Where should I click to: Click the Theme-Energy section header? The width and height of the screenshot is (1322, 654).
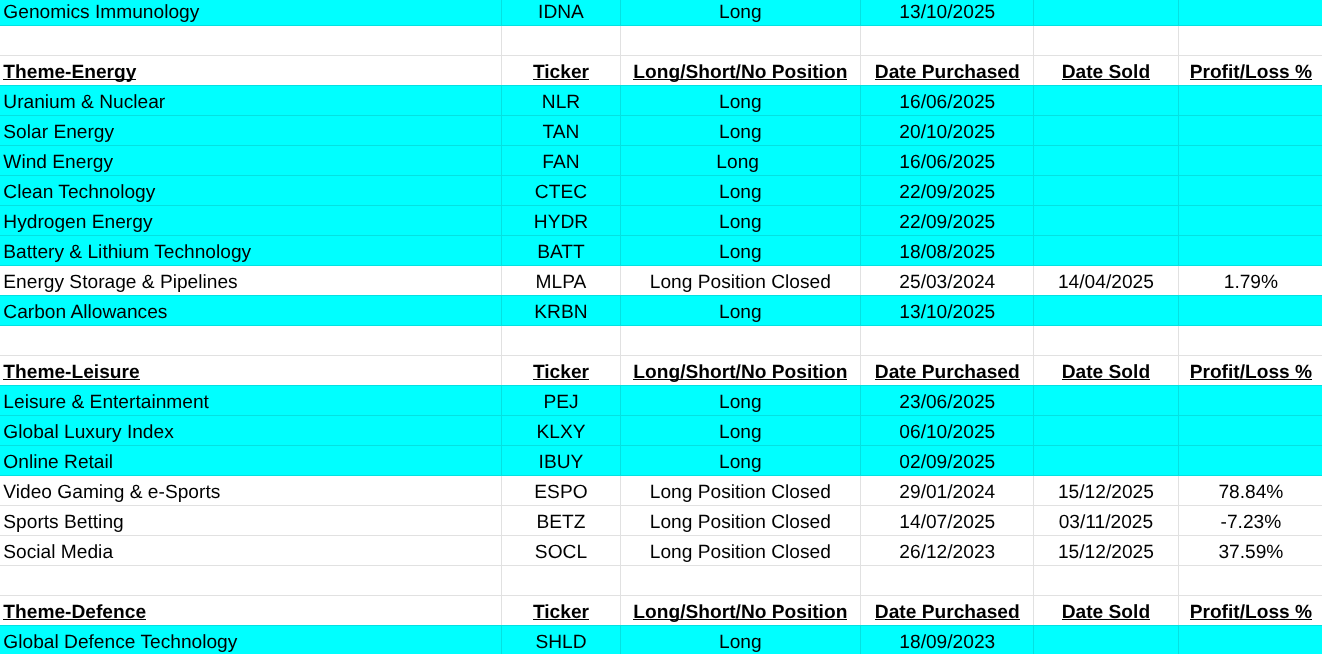pyautogui.click(x=70, y=72)
